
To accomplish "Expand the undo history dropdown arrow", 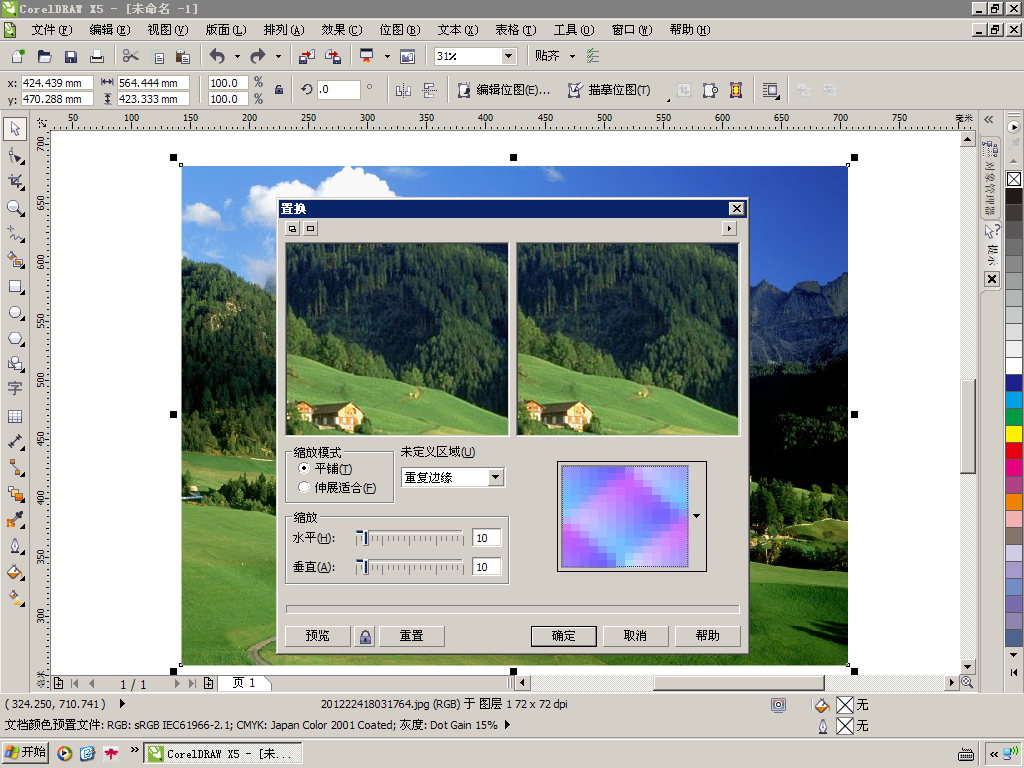I will click(237, 56).
